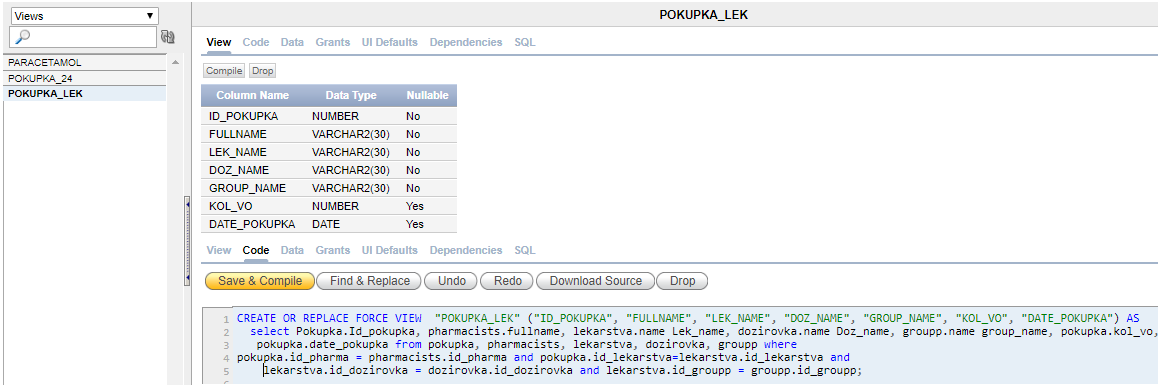Select the KOL_VO column row
This screenshot has width=1158, height=385.
point(329,205)
